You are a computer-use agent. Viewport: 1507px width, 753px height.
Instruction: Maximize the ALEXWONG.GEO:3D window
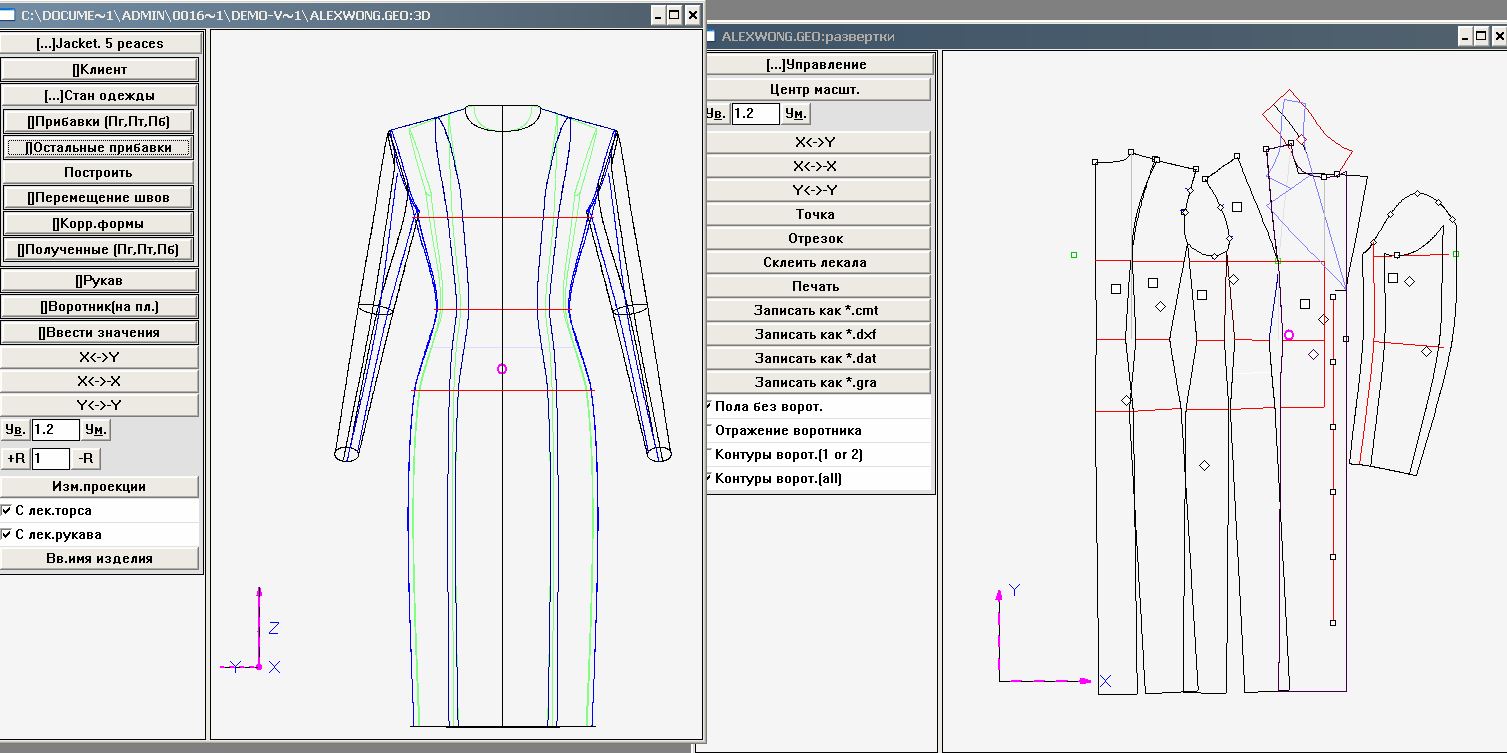tap(674, 15)
